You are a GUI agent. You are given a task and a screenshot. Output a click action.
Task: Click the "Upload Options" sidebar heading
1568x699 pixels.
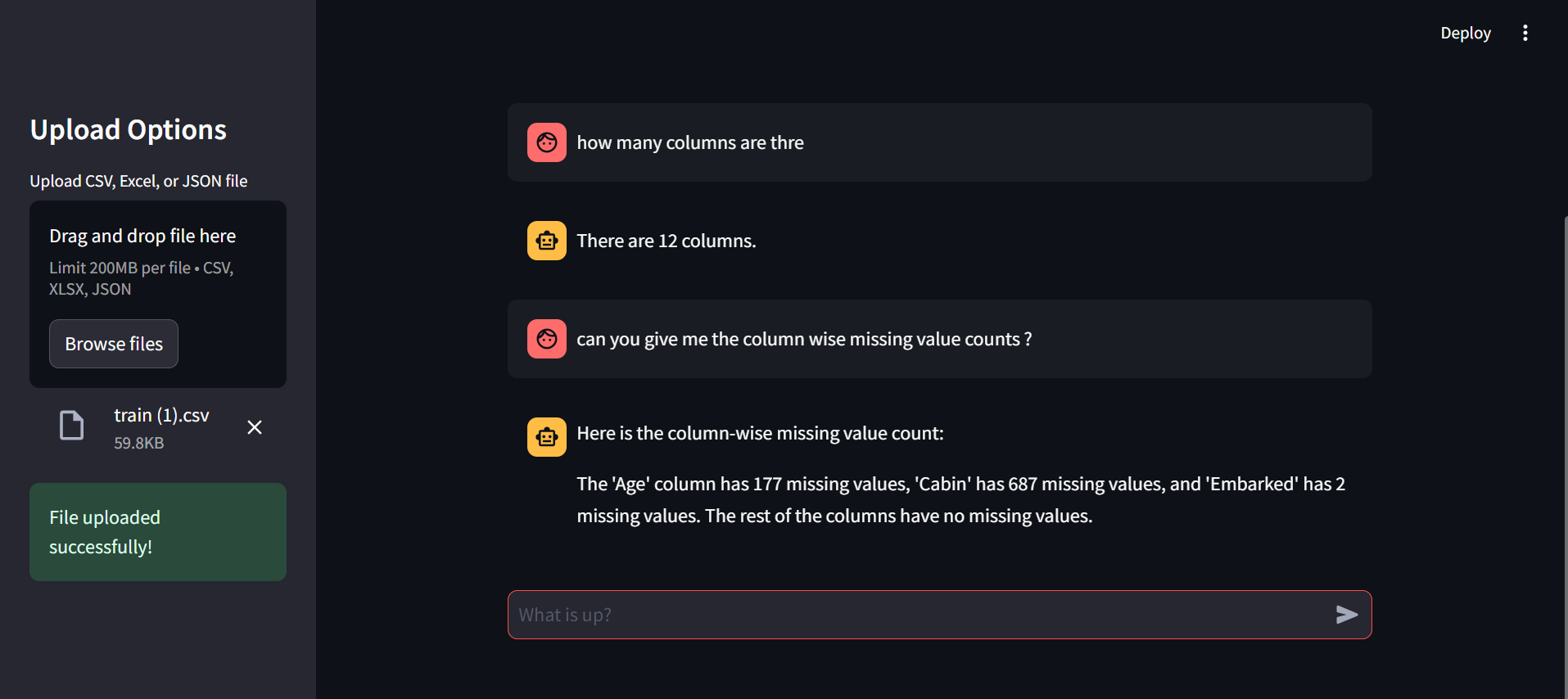[129, 130]
